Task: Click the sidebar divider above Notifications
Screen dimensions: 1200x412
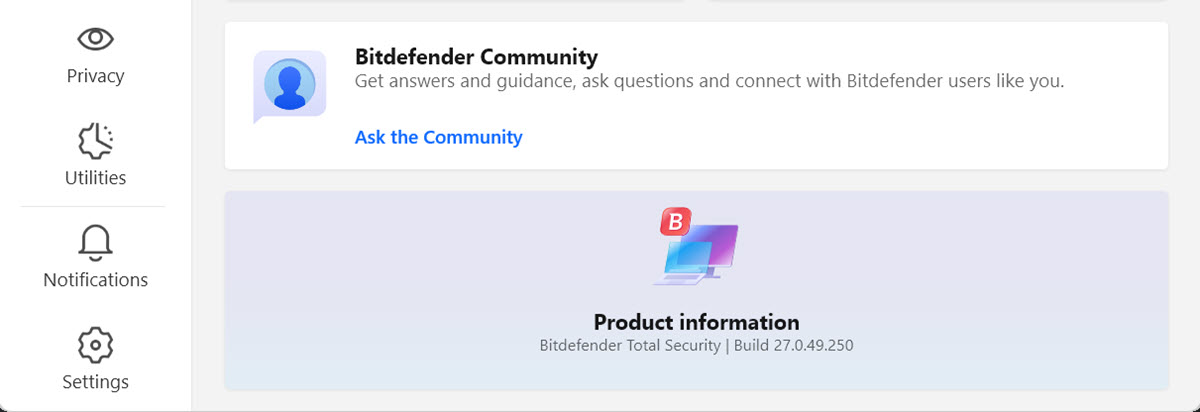Action: click(x=92, y=207)
